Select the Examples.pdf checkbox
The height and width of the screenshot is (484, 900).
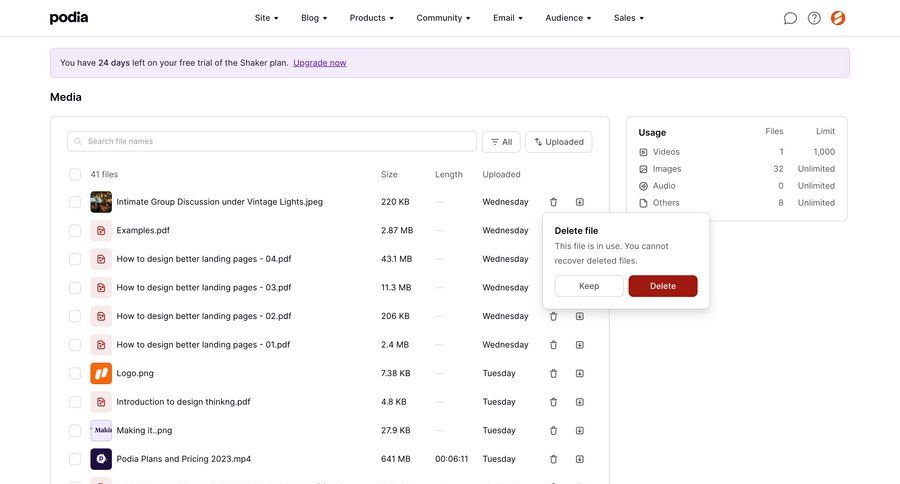[x=75, y=231]
